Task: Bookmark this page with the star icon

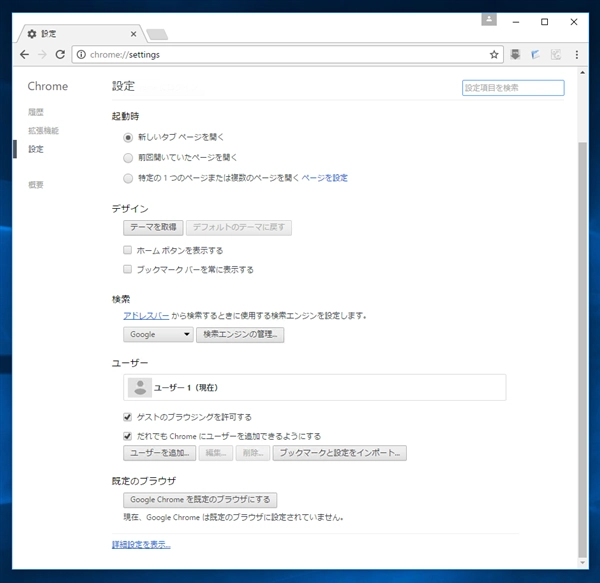Action: [494, 55]
